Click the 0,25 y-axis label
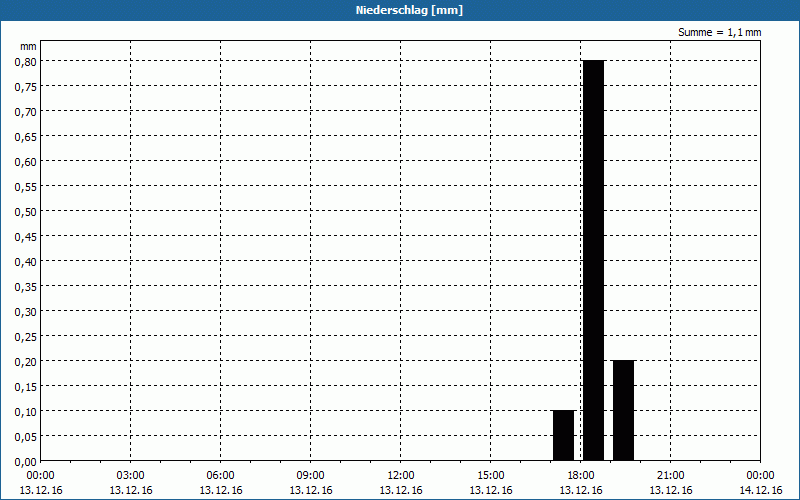This screenshot has height=500, width=800. coord(26,337)
